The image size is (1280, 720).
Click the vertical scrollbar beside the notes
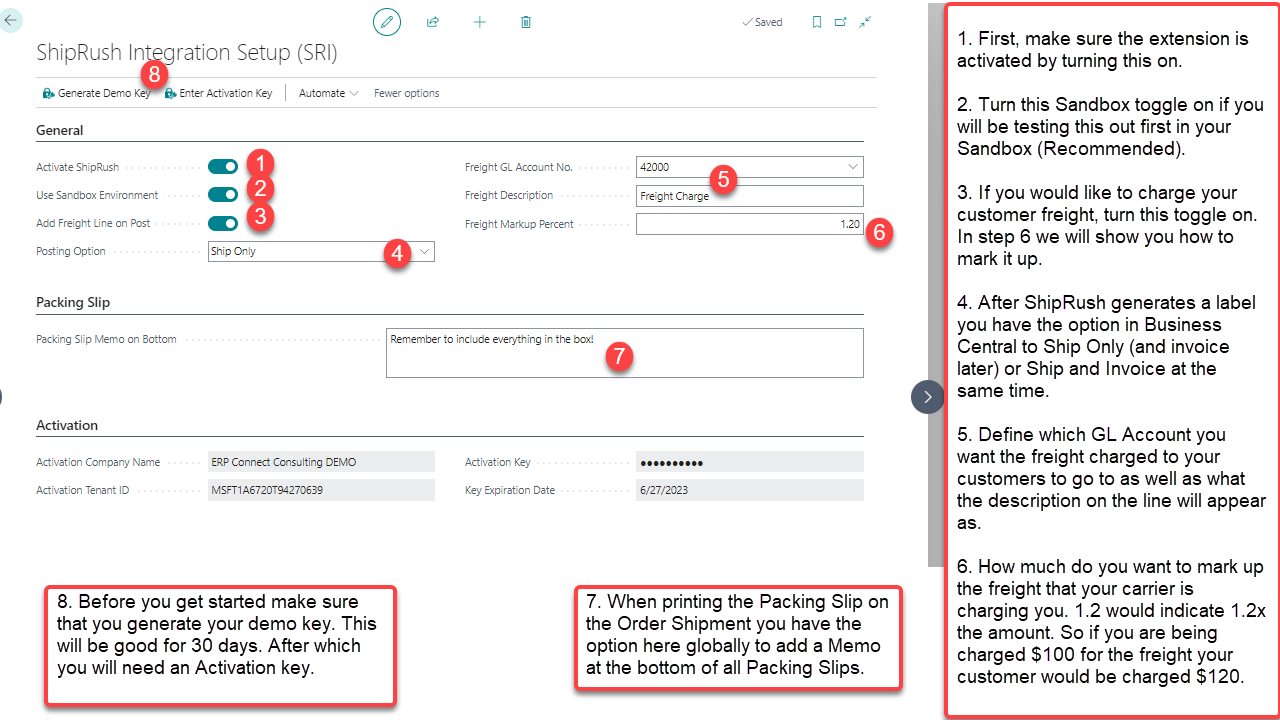pos(936,285)
